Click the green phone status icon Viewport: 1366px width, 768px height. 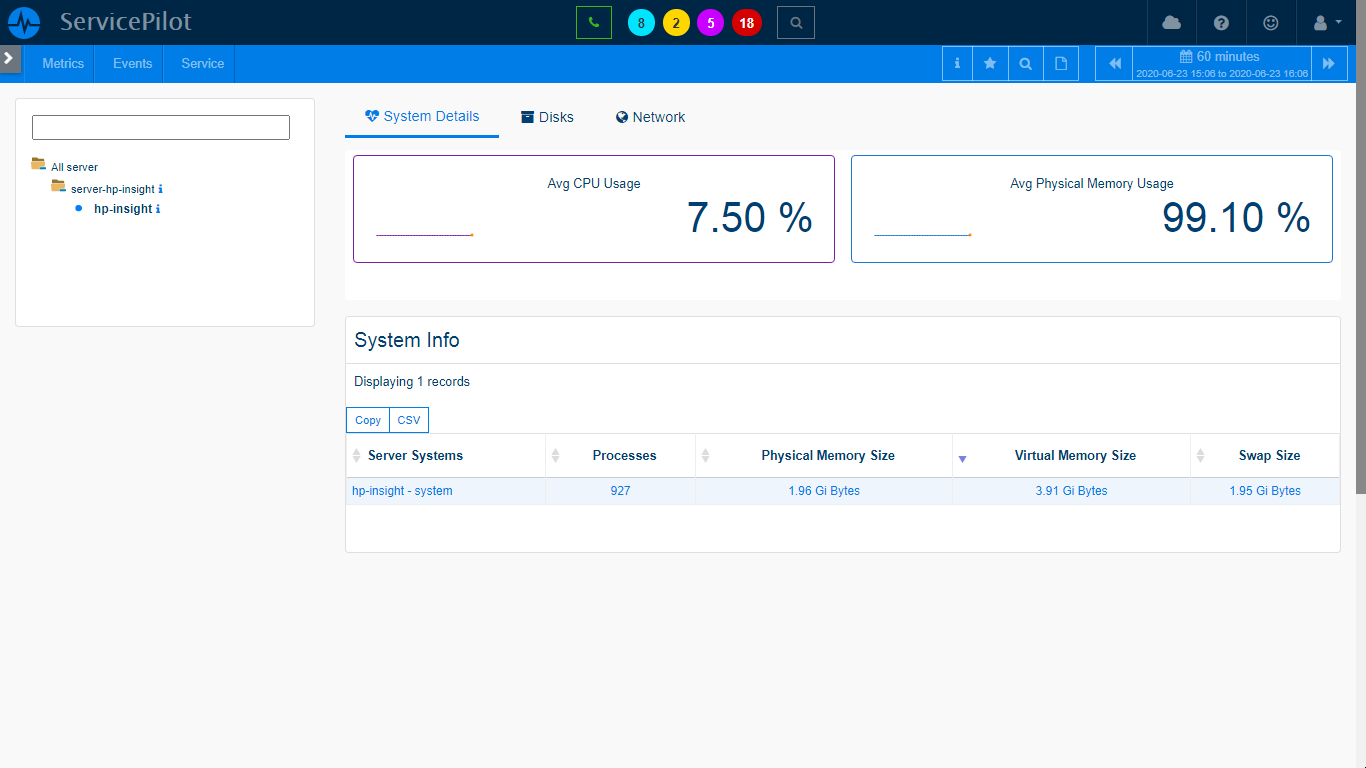coord(594,21)
